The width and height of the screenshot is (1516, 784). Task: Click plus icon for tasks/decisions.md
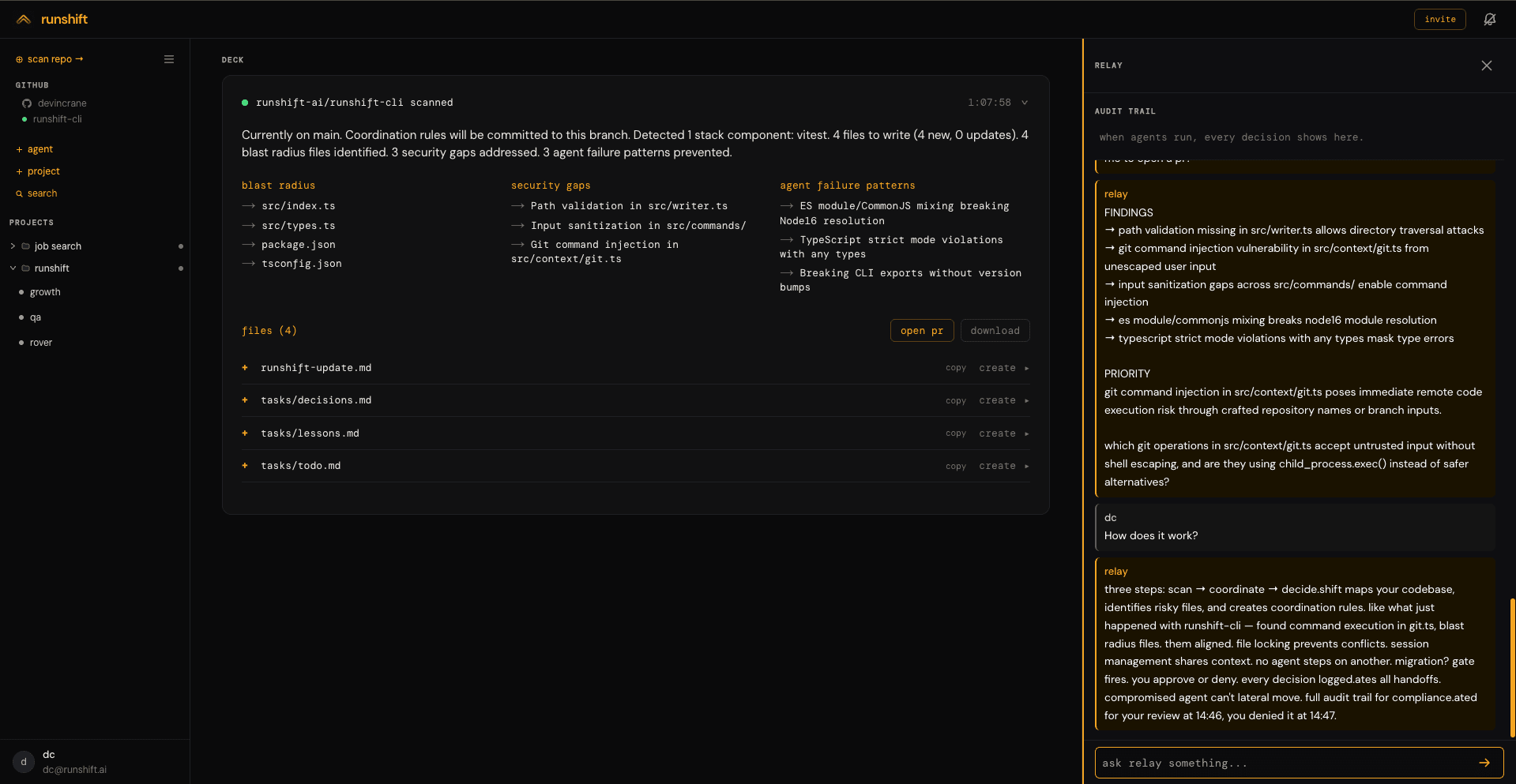(x=245, y=400)
